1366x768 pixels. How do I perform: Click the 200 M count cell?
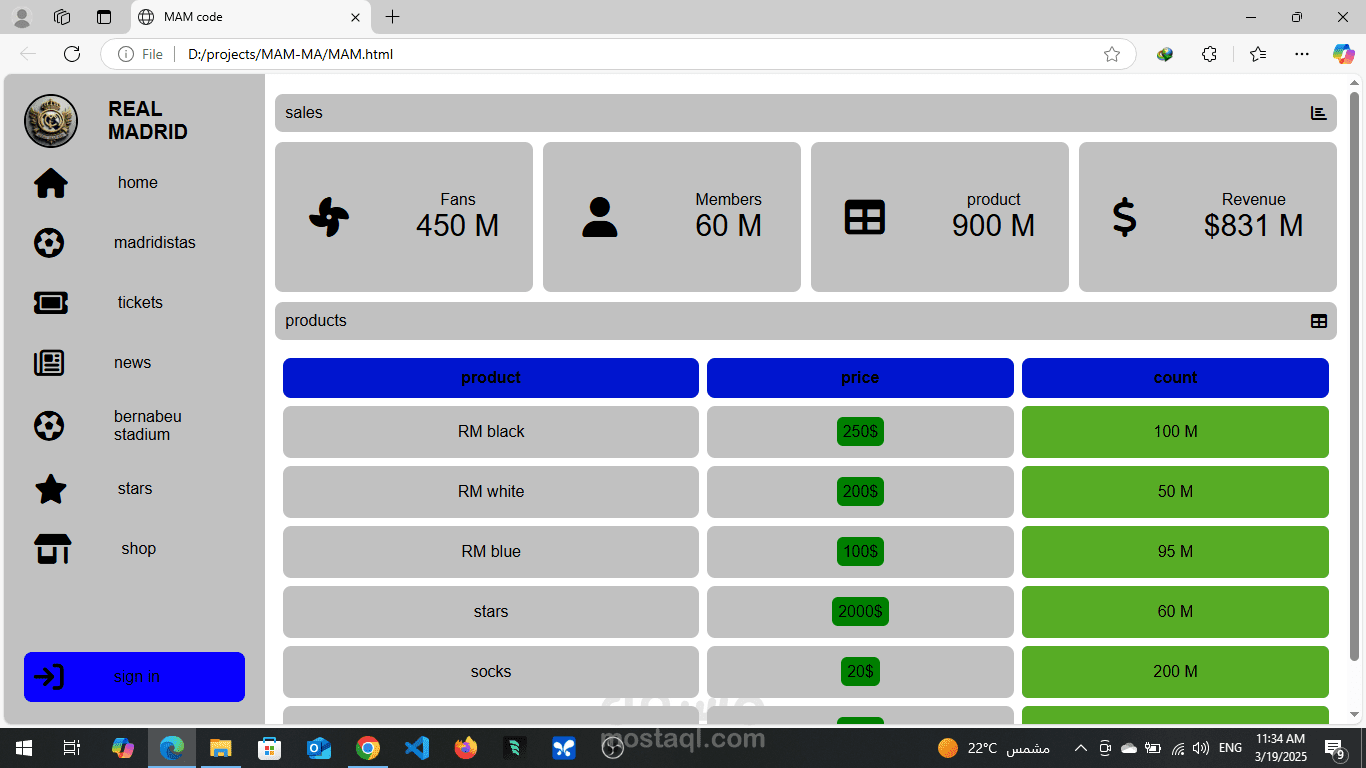click(1175, 672)
